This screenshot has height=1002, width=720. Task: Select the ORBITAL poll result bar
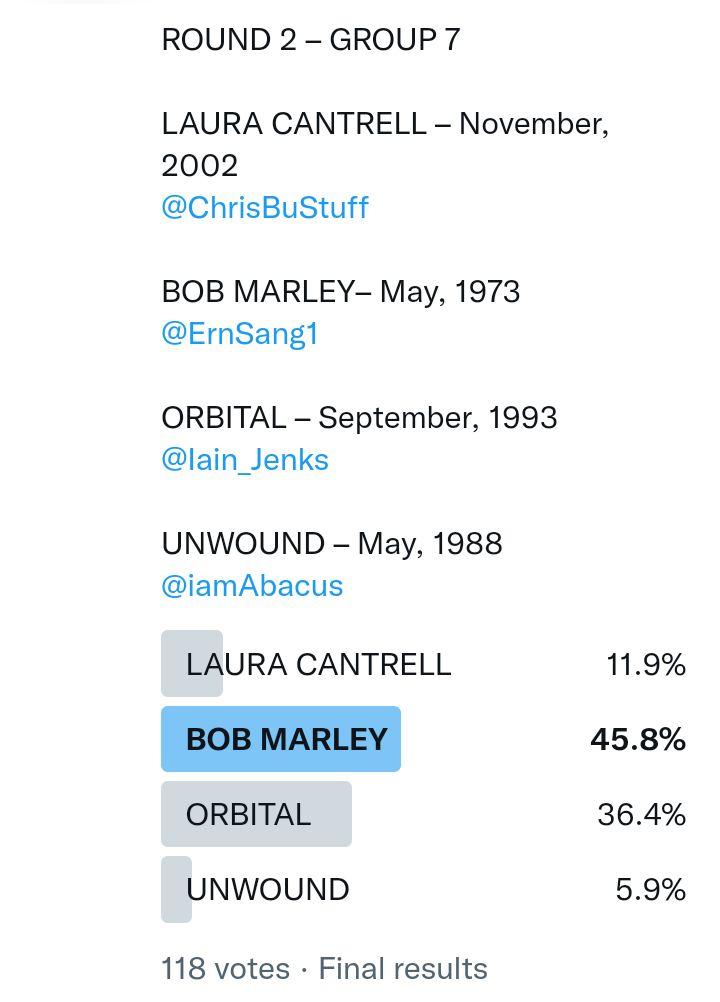pyautogui.click(x=256, y=814)
